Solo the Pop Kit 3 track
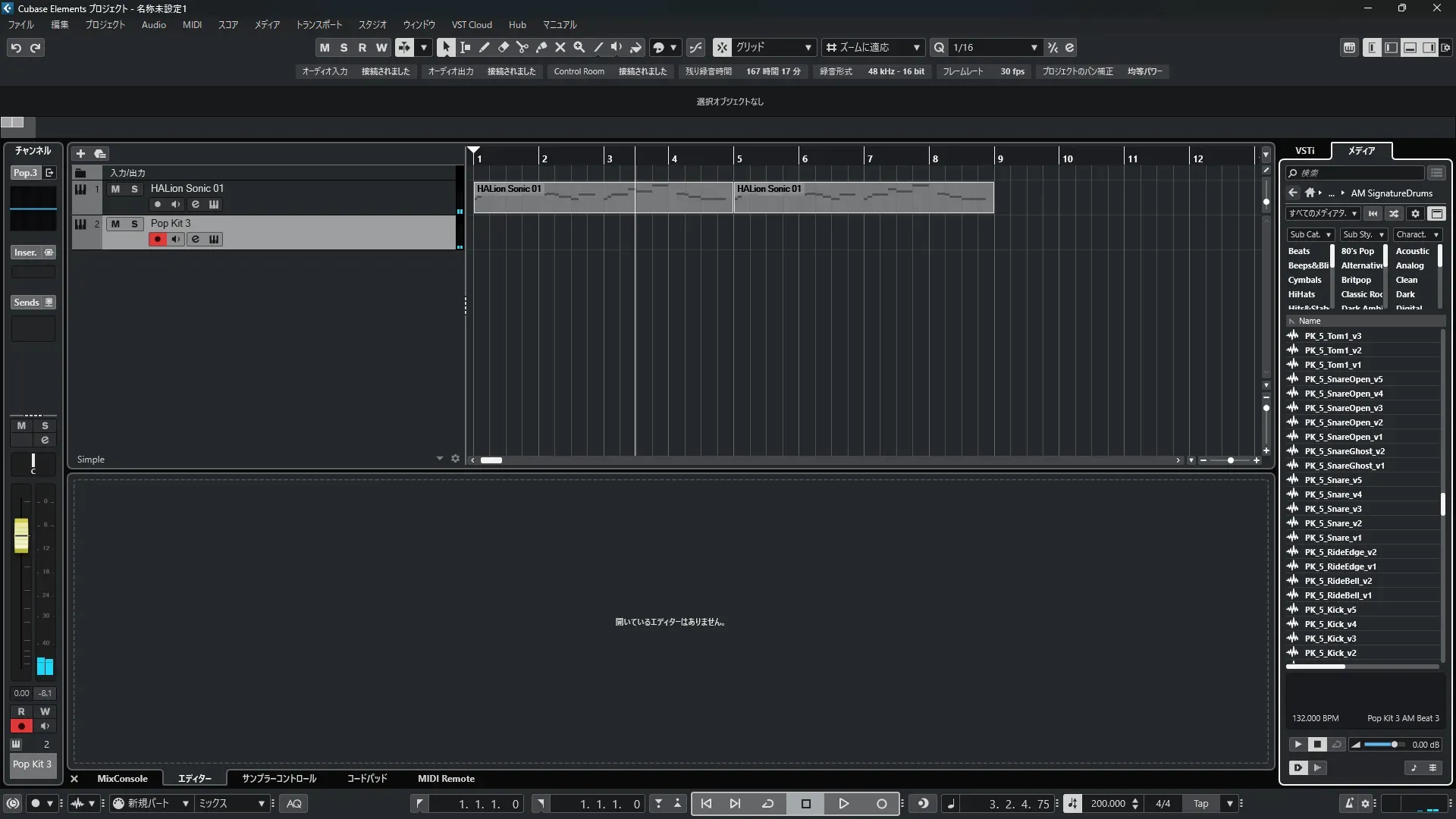1456x819 pixels. (134, 224)
